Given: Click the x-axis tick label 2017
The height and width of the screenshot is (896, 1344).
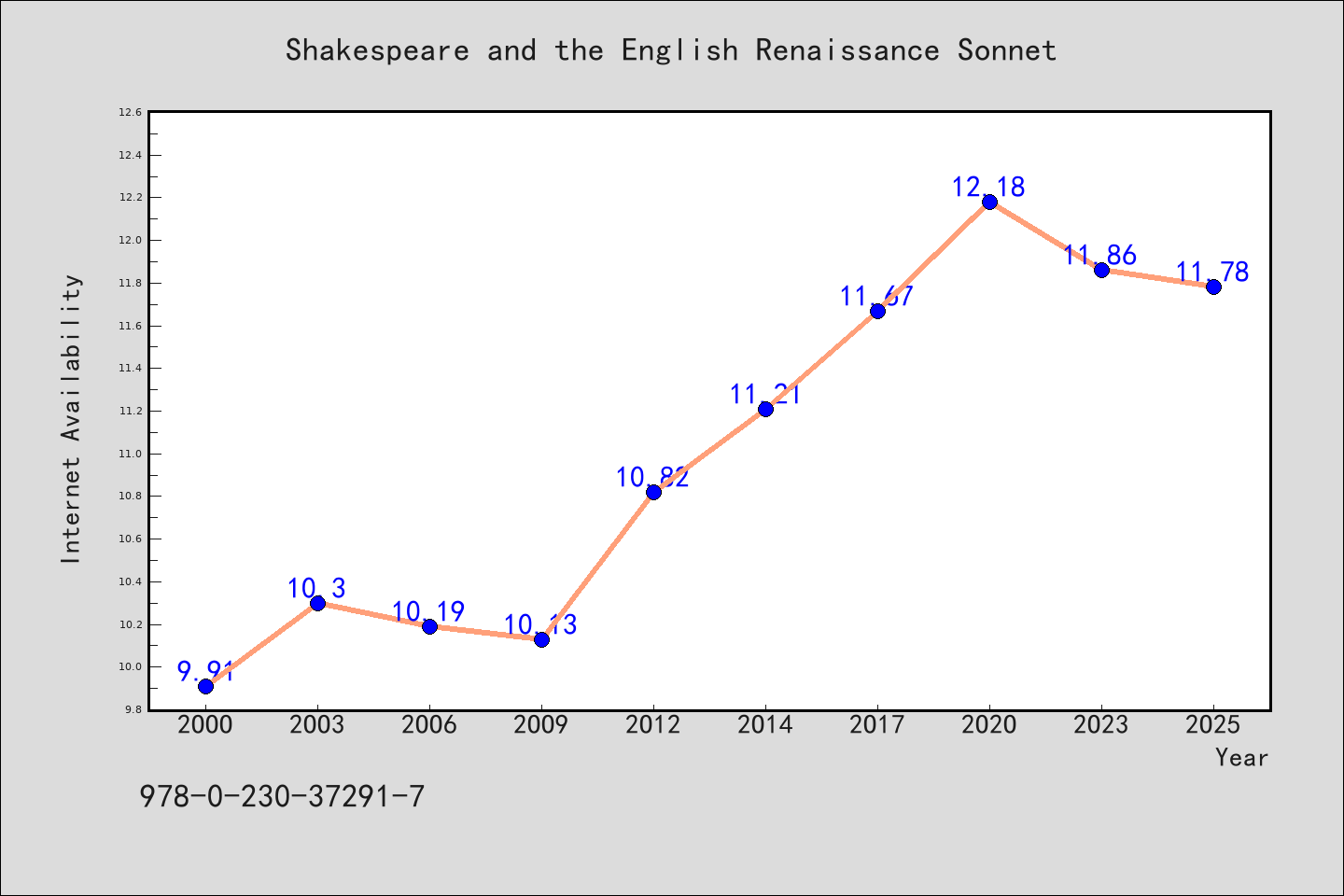Looking at the screenshot, I should (877, 724).
